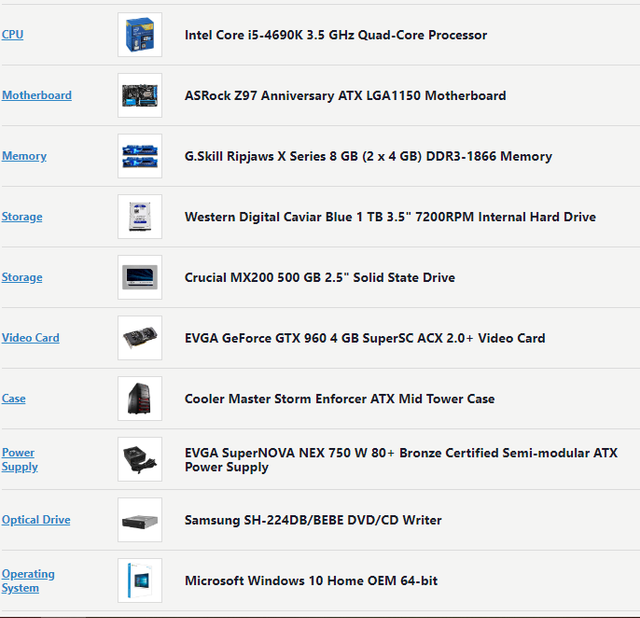Open the Power Supply category link
Image resolution: width=640 pixels, height=618 pixels.
(20, 459)
